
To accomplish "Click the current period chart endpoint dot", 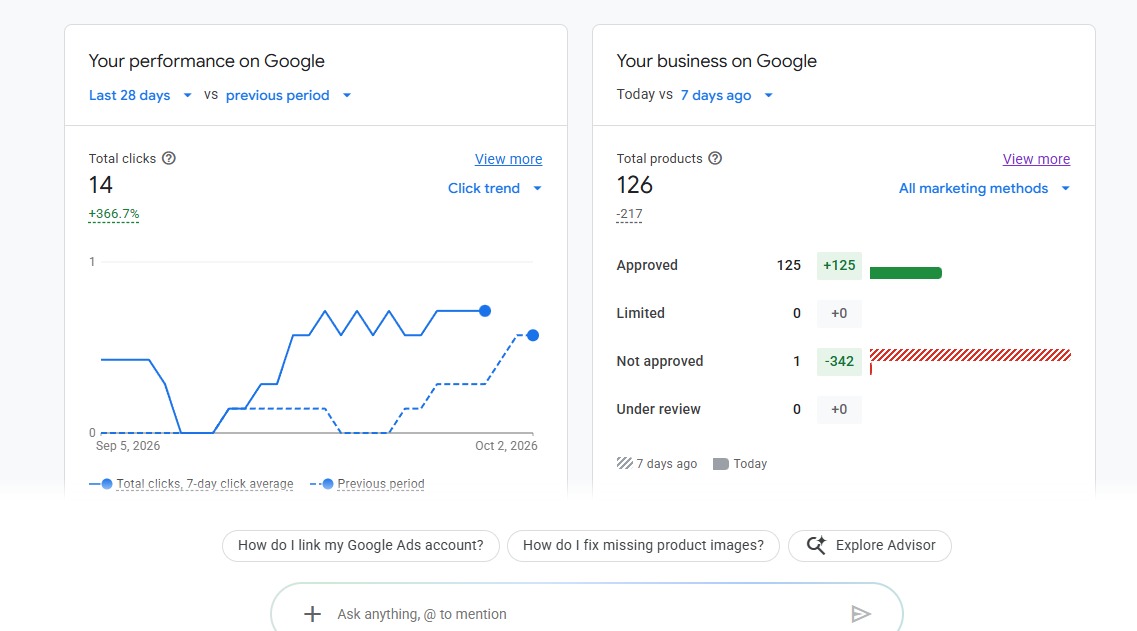I will pos(485,311).
